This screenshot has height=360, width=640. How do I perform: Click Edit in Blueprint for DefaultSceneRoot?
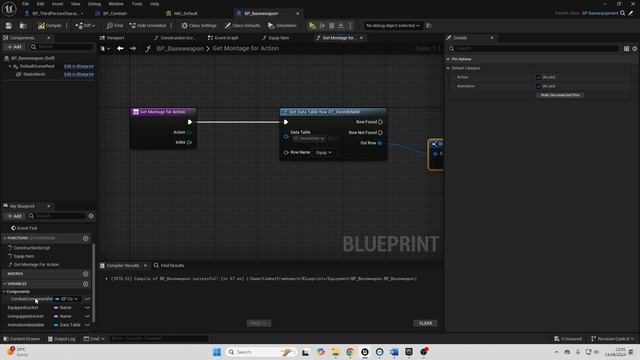(79, 66)
